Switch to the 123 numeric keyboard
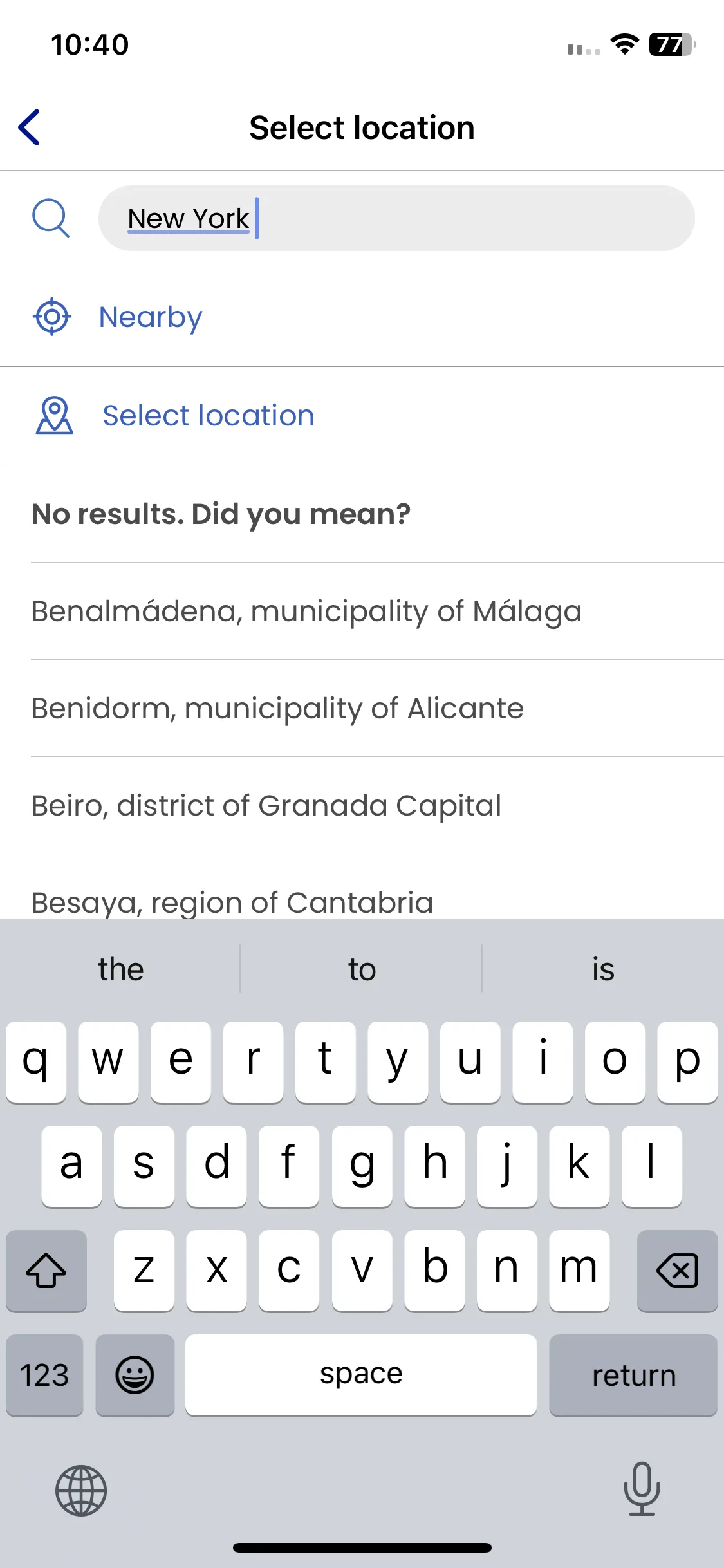The height and width of the screenshot is (1568, 724). 44,1375
